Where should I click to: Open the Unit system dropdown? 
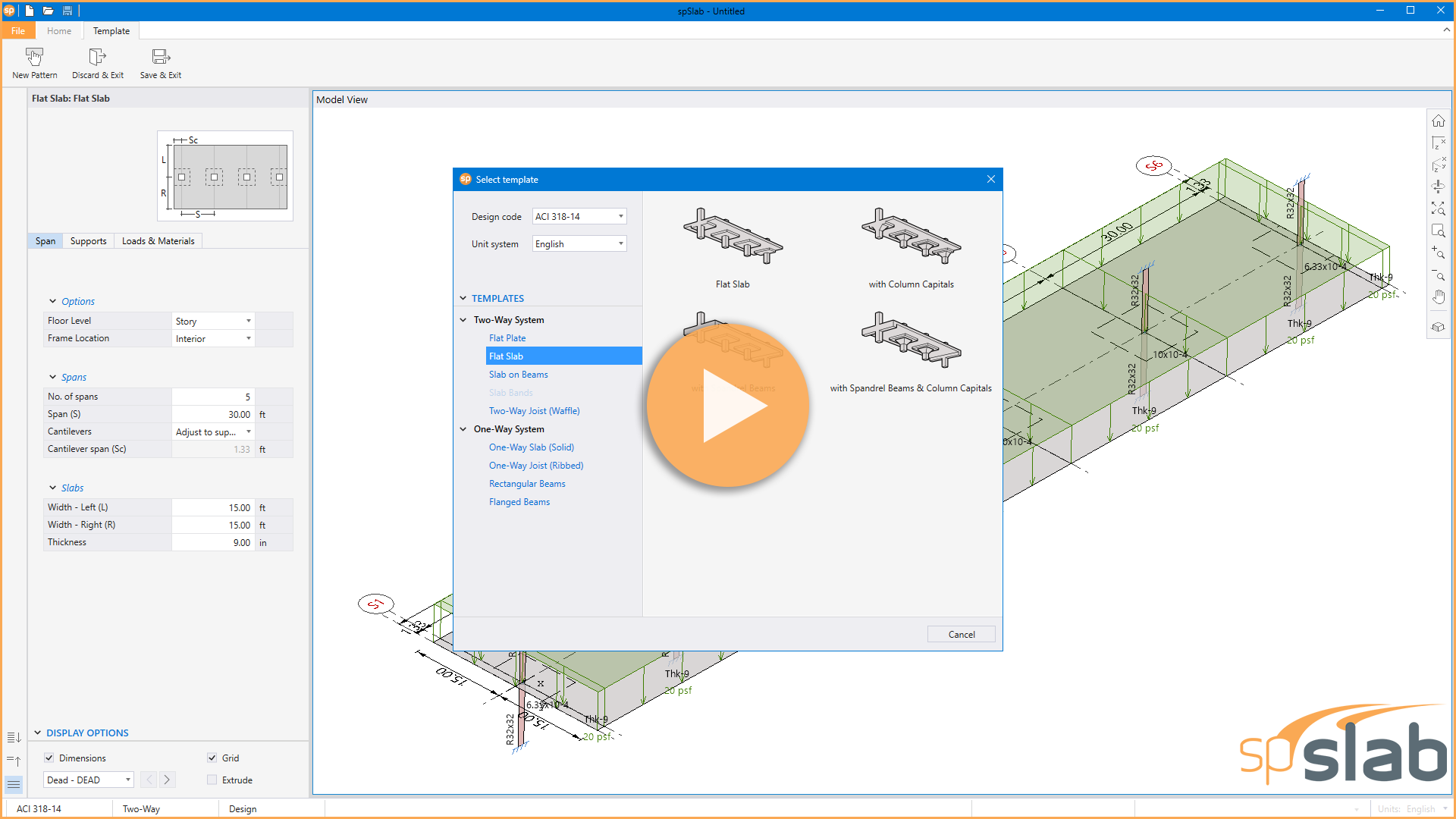tap(579, 243)
